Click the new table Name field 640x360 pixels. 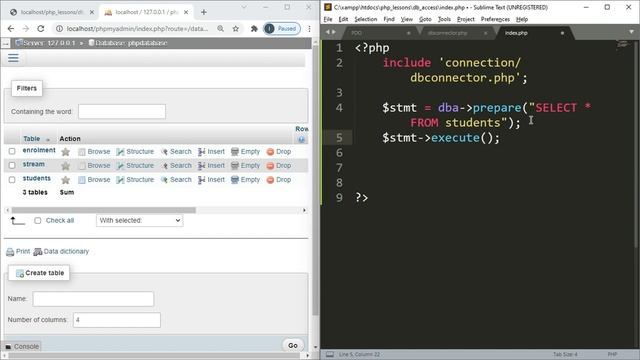coord(93,299)
